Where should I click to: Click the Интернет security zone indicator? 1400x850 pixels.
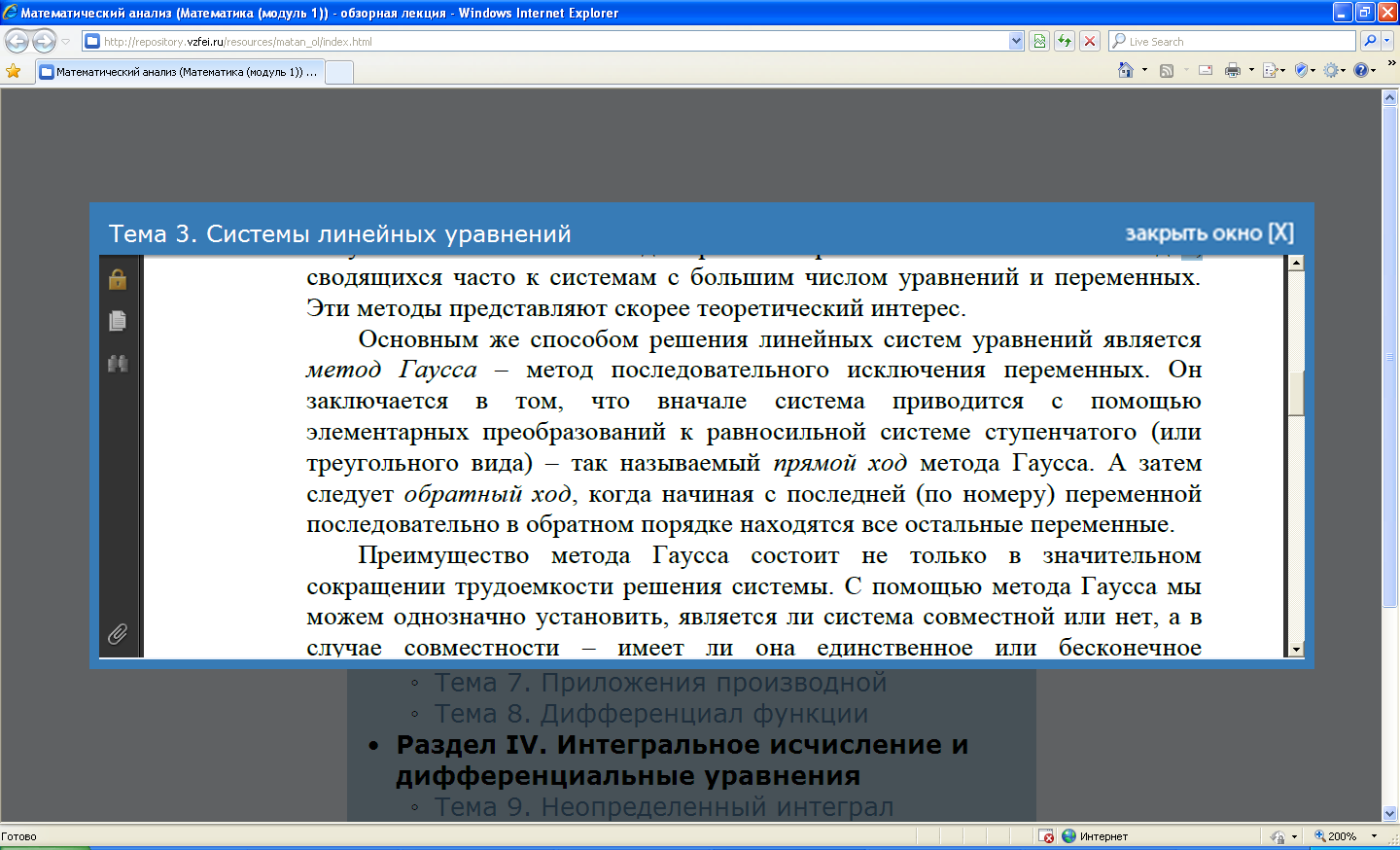point(1095,836)
